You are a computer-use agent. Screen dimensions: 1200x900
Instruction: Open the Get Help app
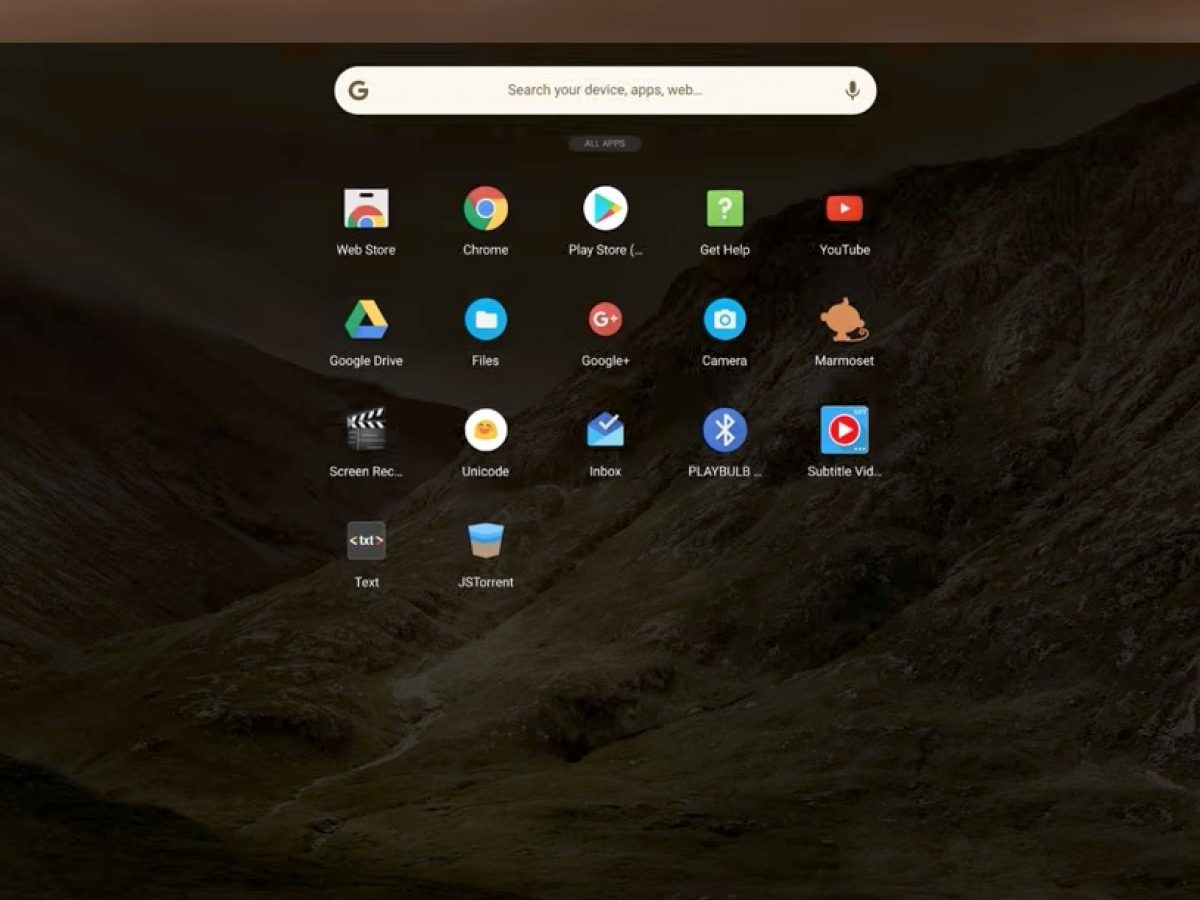point(724,210)
